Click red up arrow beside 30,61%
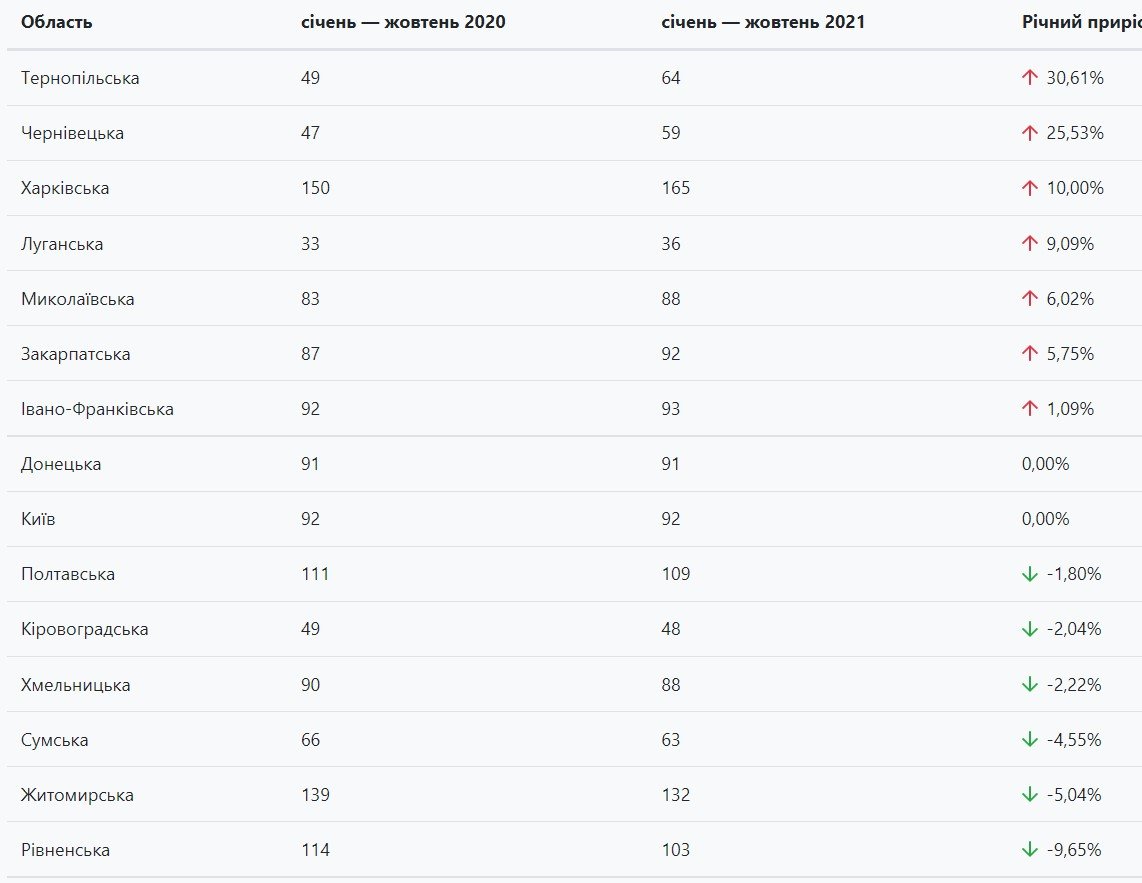1142x883 pixels. pyautogui.click(x=1030, y=78)
